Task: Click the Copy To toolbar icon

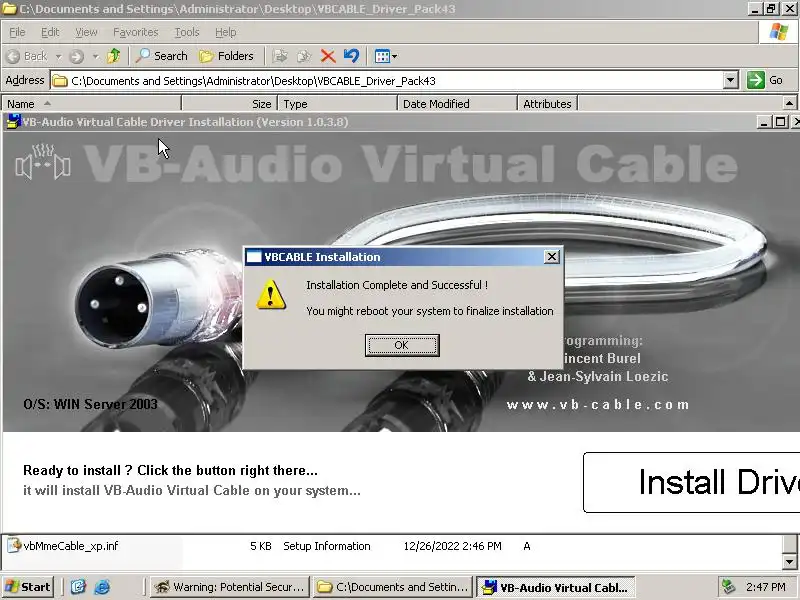Action: pyautogui.click(x=304, y=56)
